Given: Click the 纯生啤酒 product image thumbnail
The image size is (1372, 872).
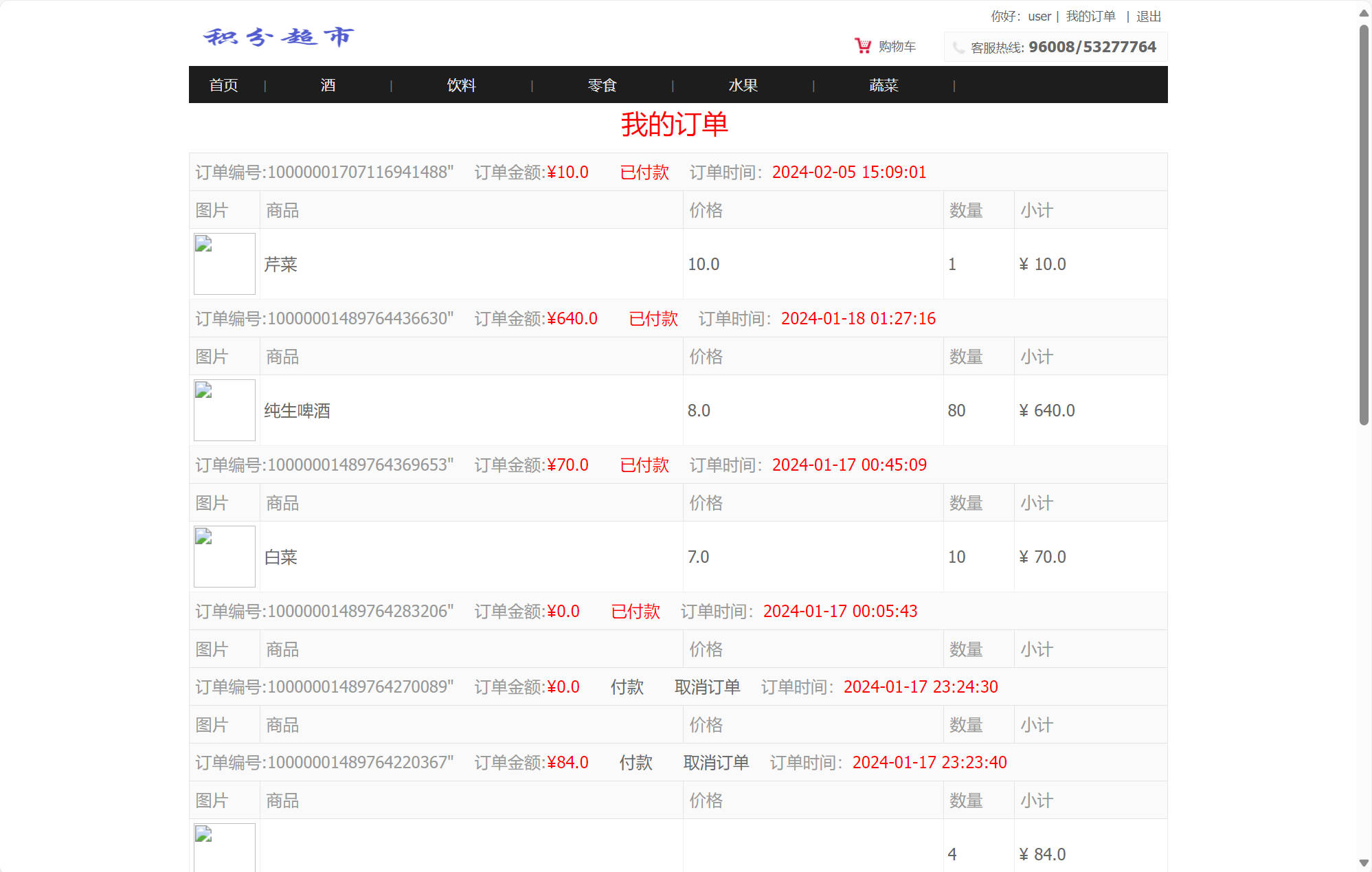Looking at the screenshot, I should (224, 410).
